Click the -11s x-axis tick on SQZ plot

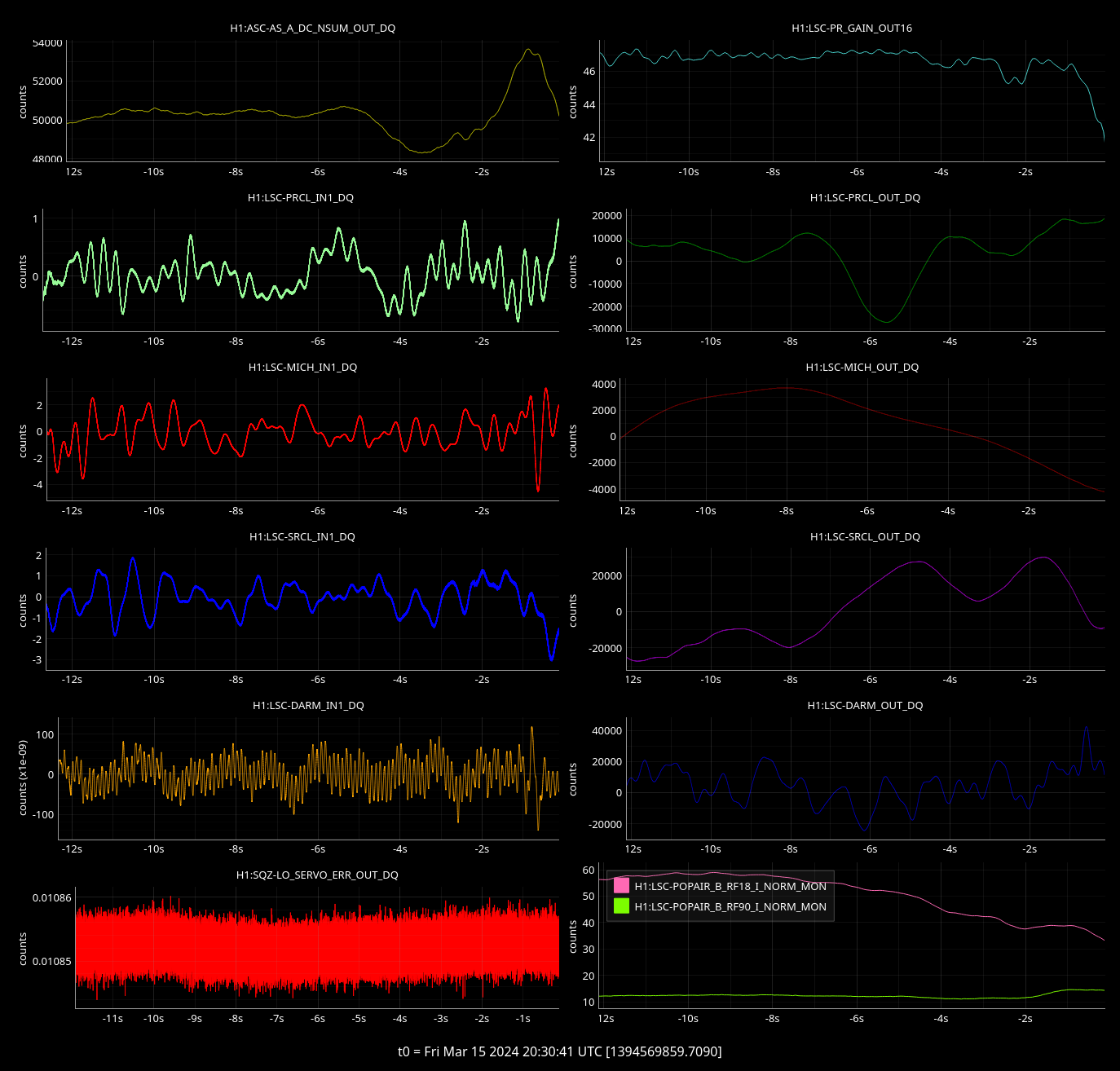(112, 1018)
